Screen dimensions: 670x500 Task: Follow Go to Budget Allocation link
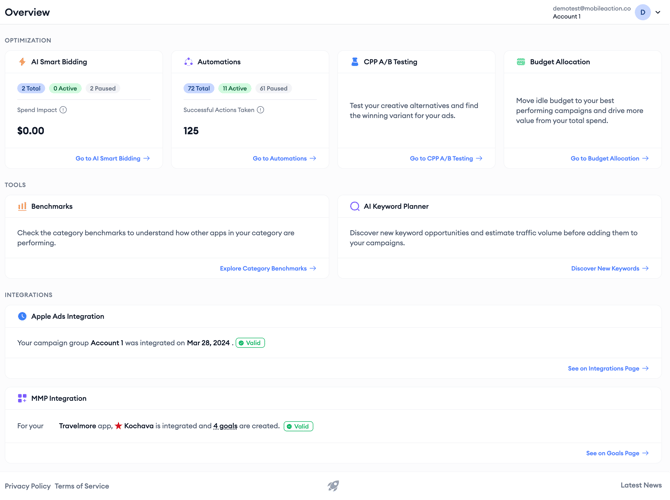pos(610,159)
